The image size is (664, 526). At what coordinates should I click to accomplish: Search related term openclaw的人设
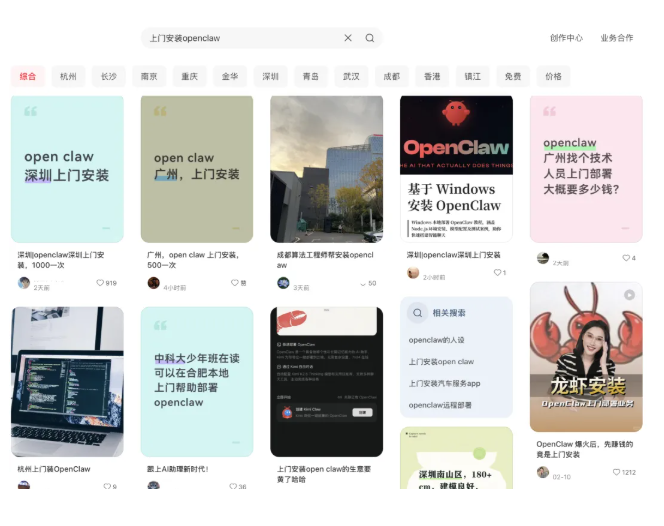point(437,340)
